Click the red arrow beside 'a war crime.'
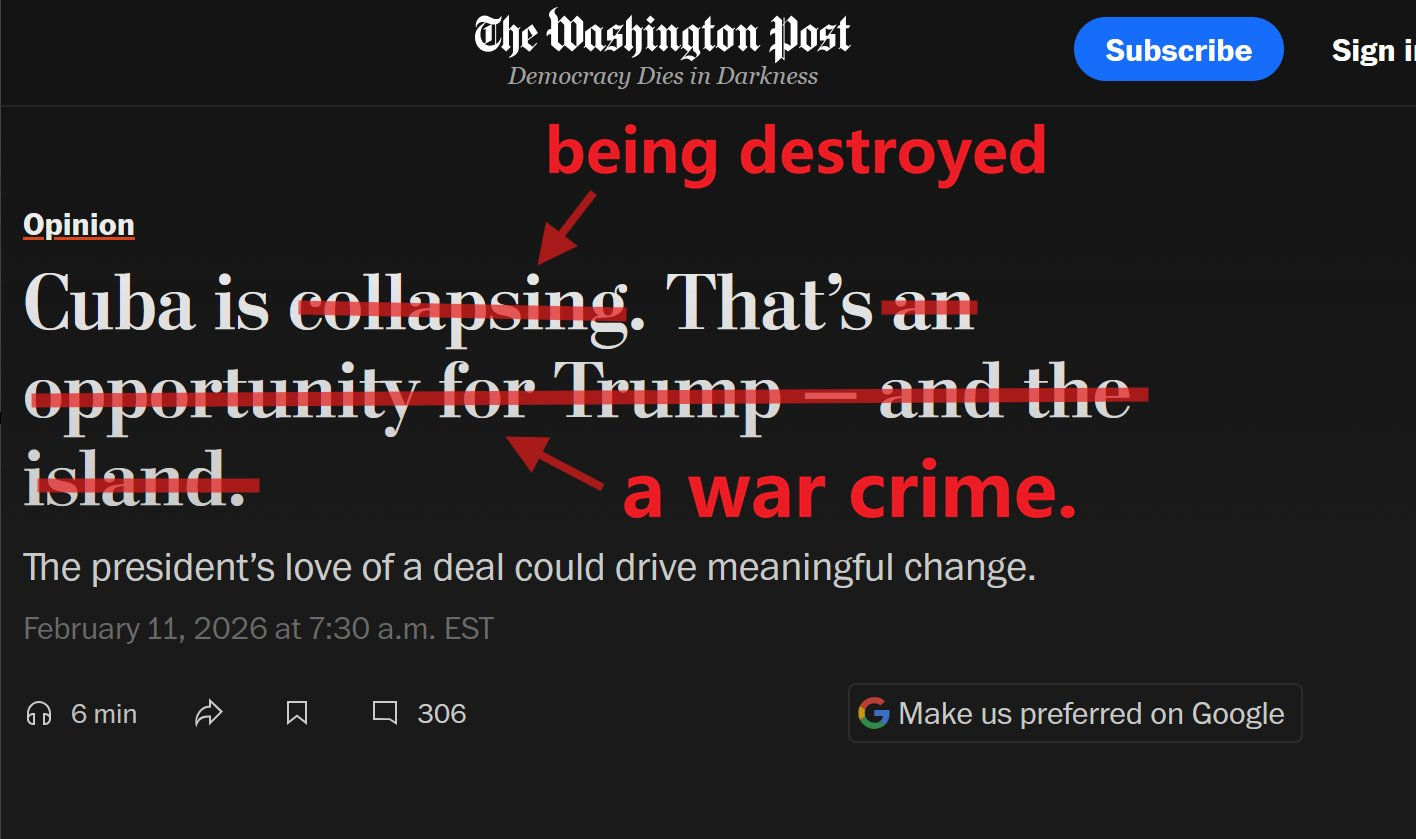The height and width of the screenshot is (839, 1416). [556, 464]
